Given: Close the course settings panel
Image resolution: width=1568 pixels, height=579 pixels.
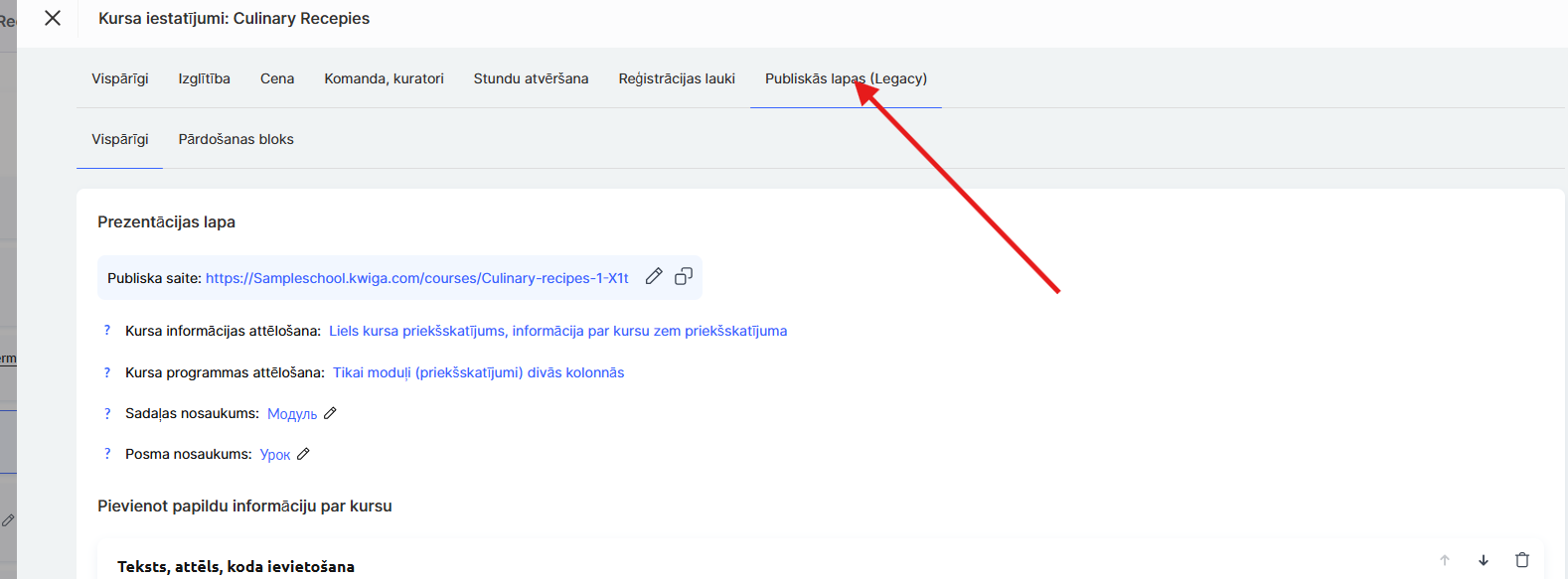Looking at the screenshot, I should click(x=53, y=18).
